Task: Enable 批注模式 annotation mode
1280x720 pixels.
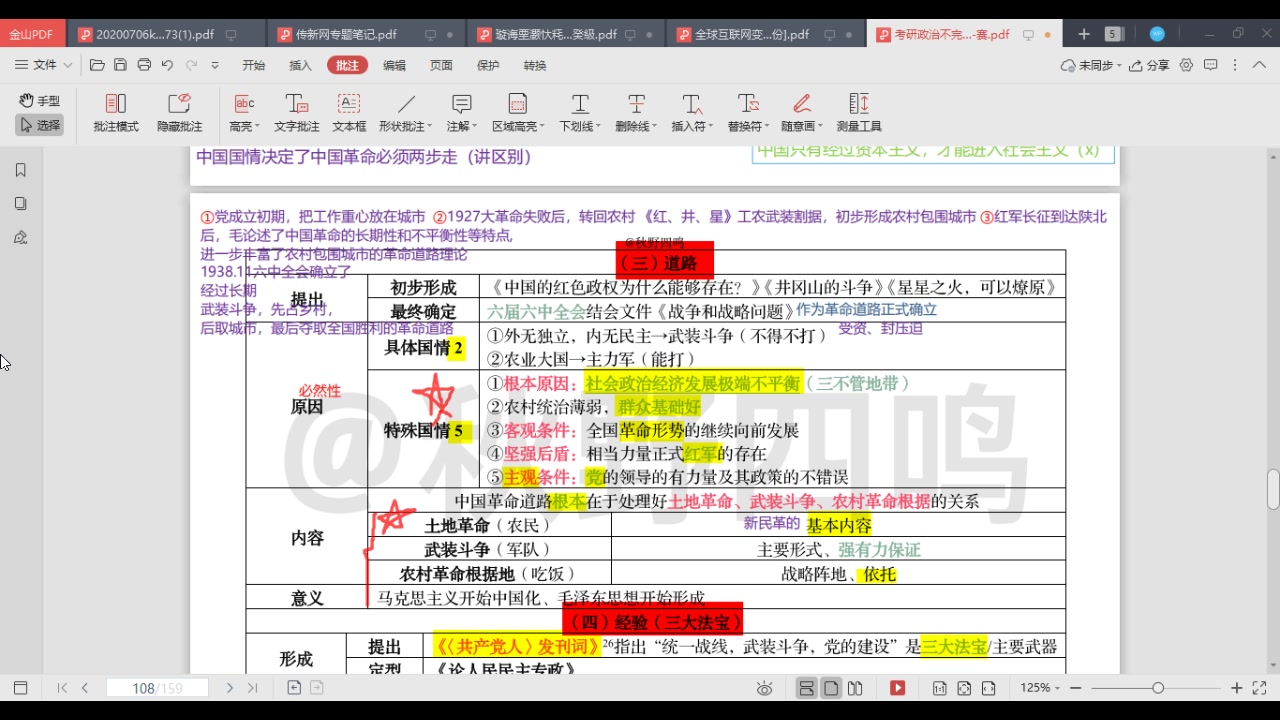Action: 116,113
